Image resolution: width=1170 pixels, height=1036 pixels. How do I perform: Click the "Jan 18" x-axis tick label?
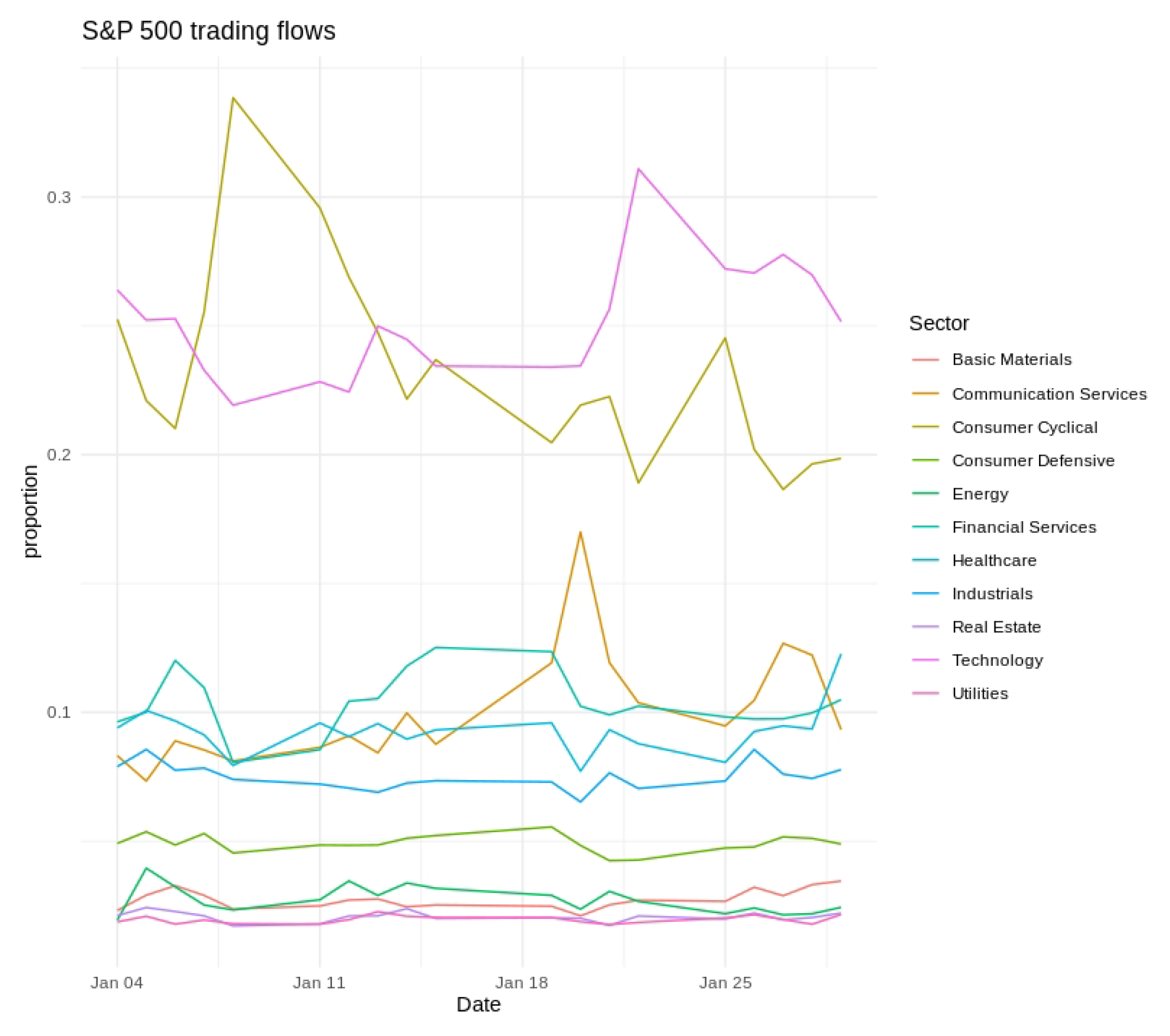pyautogui.click(x=522, y=983)
